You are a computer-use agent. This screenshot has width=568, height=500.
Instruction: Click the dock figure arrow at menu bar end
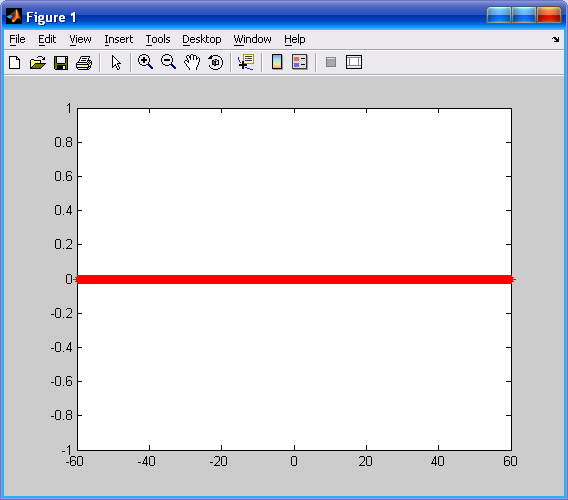(556, 39)
